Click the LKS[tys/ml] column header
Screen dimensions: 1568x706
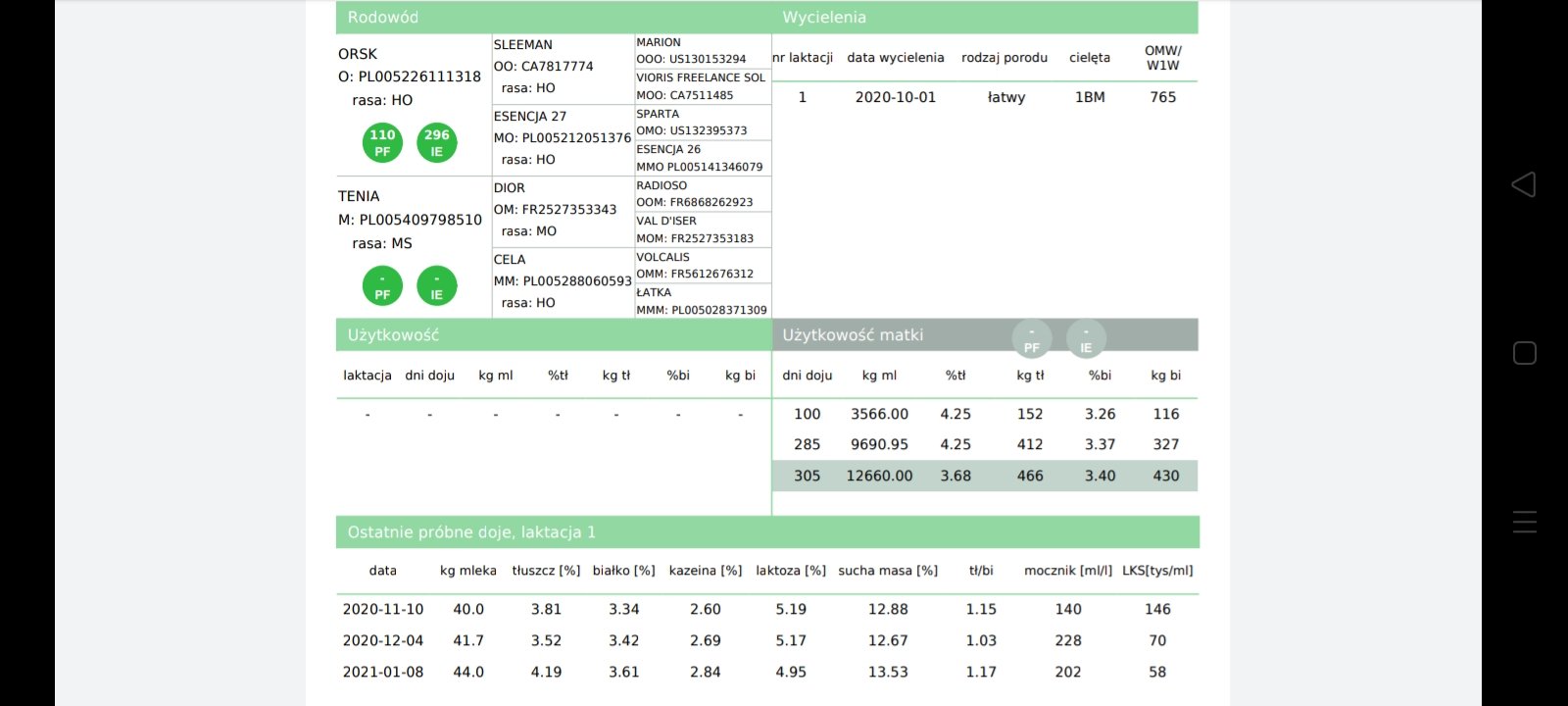tap(1157, 571)
